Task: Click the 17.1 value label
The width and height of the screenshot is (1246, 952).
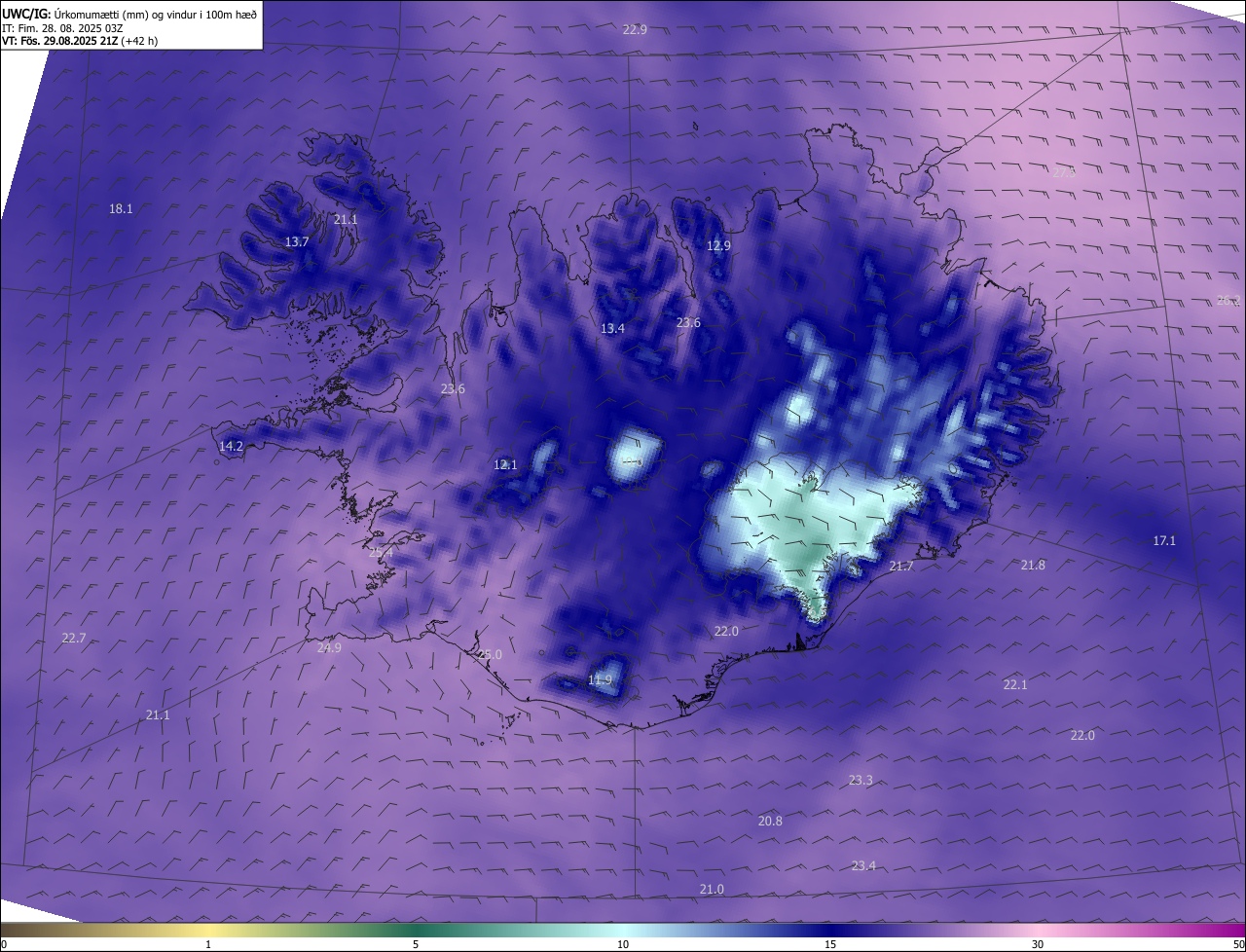Action: point(1164,540)
